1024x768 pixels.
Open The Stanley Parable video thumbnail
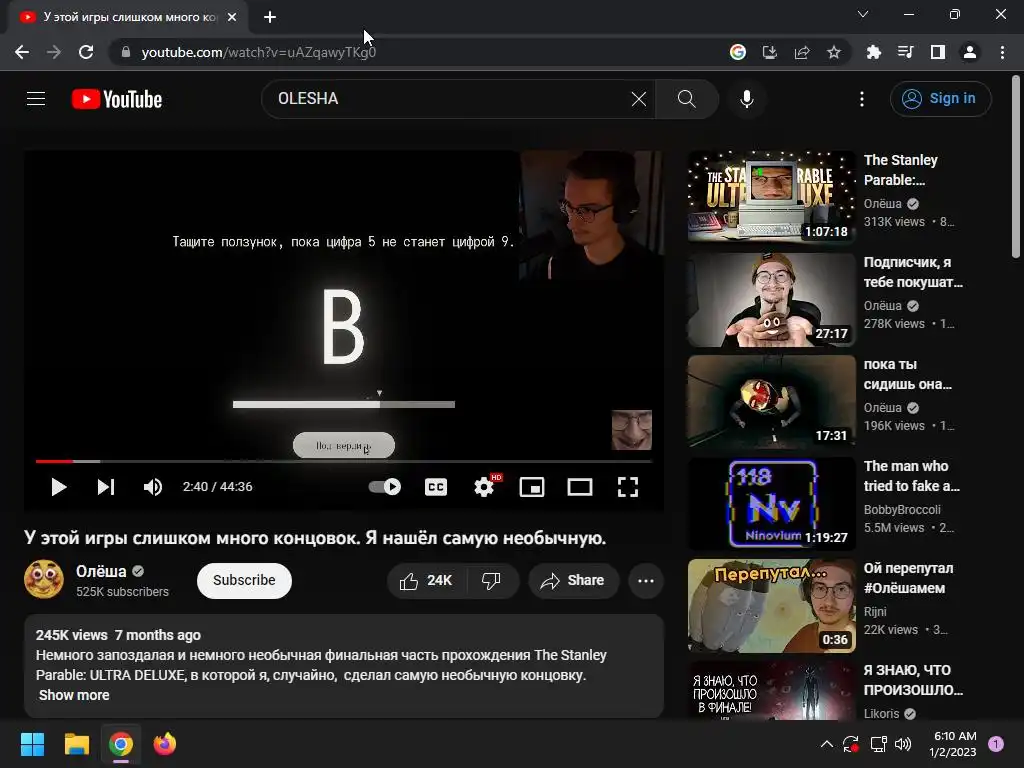[771, 197]
